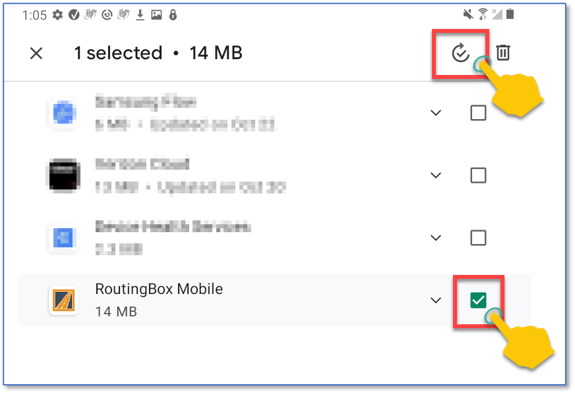Expand the first app row chevron
575x394 pixels.
(x=436, y=113)
